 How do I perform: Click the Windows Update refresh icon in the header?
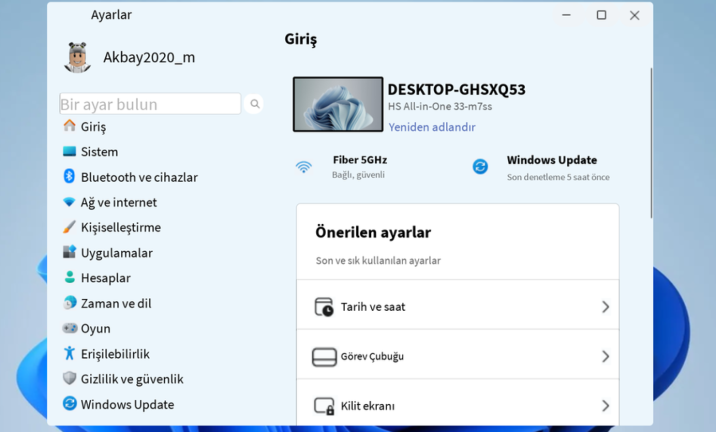coord(480,167)
